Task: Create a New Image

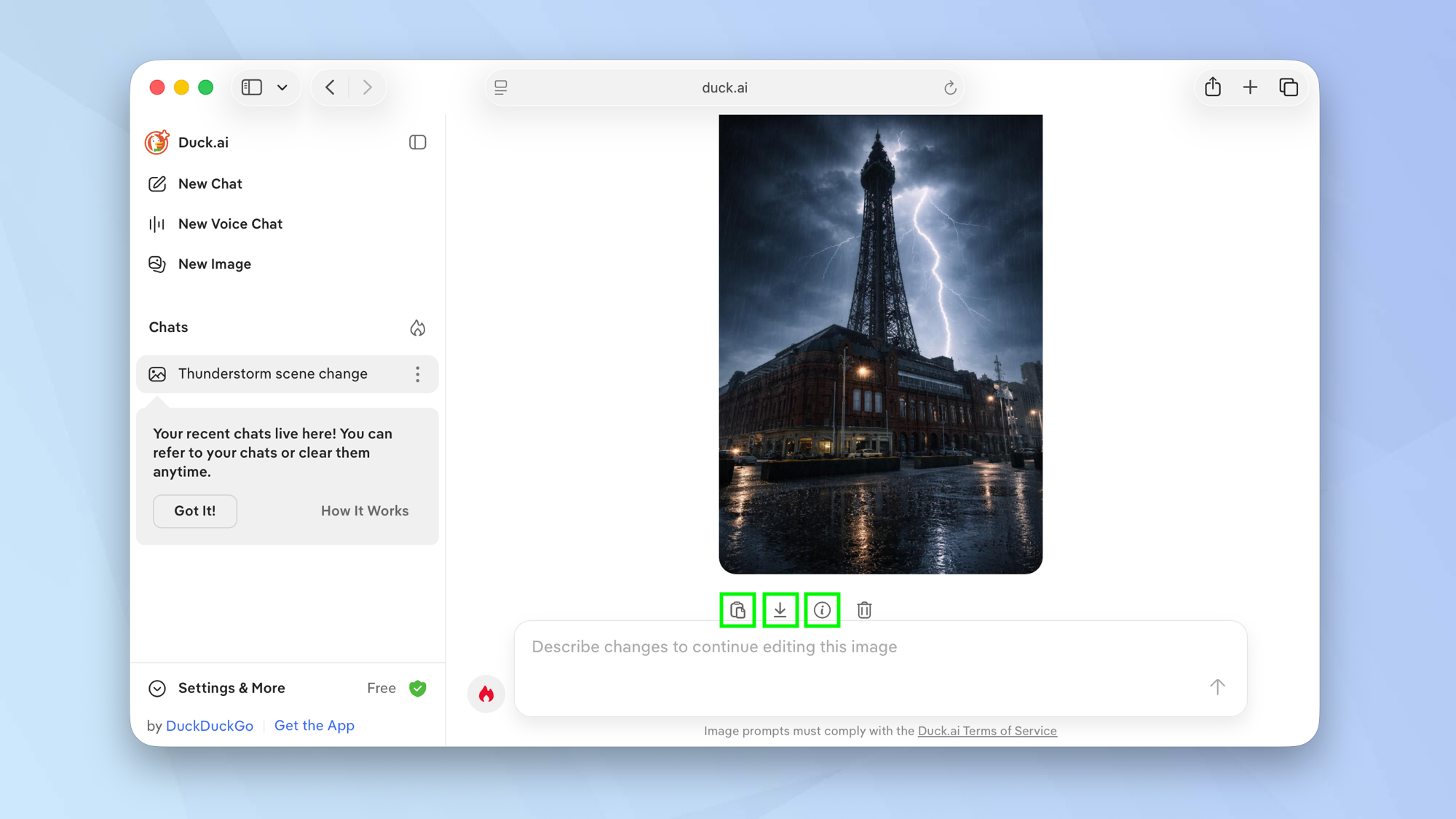Action: [214, 264]
